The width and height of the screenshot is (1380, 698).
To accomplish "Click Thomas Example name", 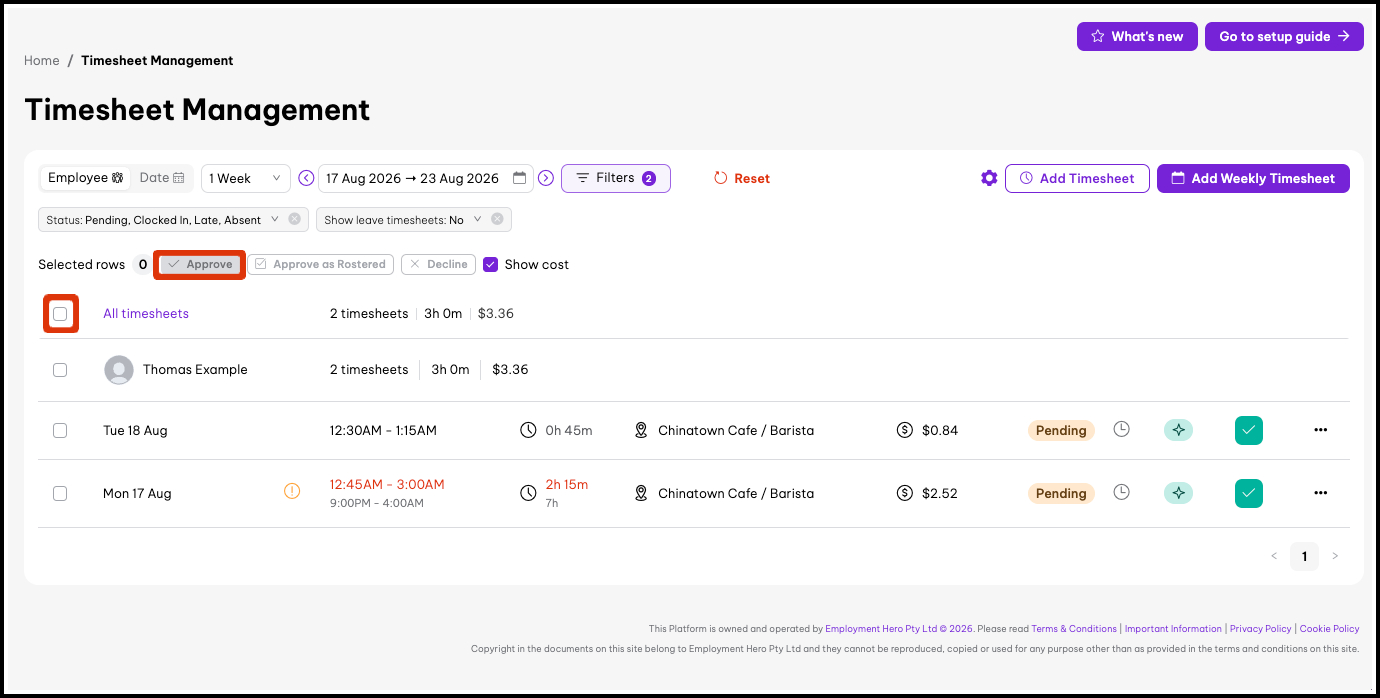I will [195, 370].
